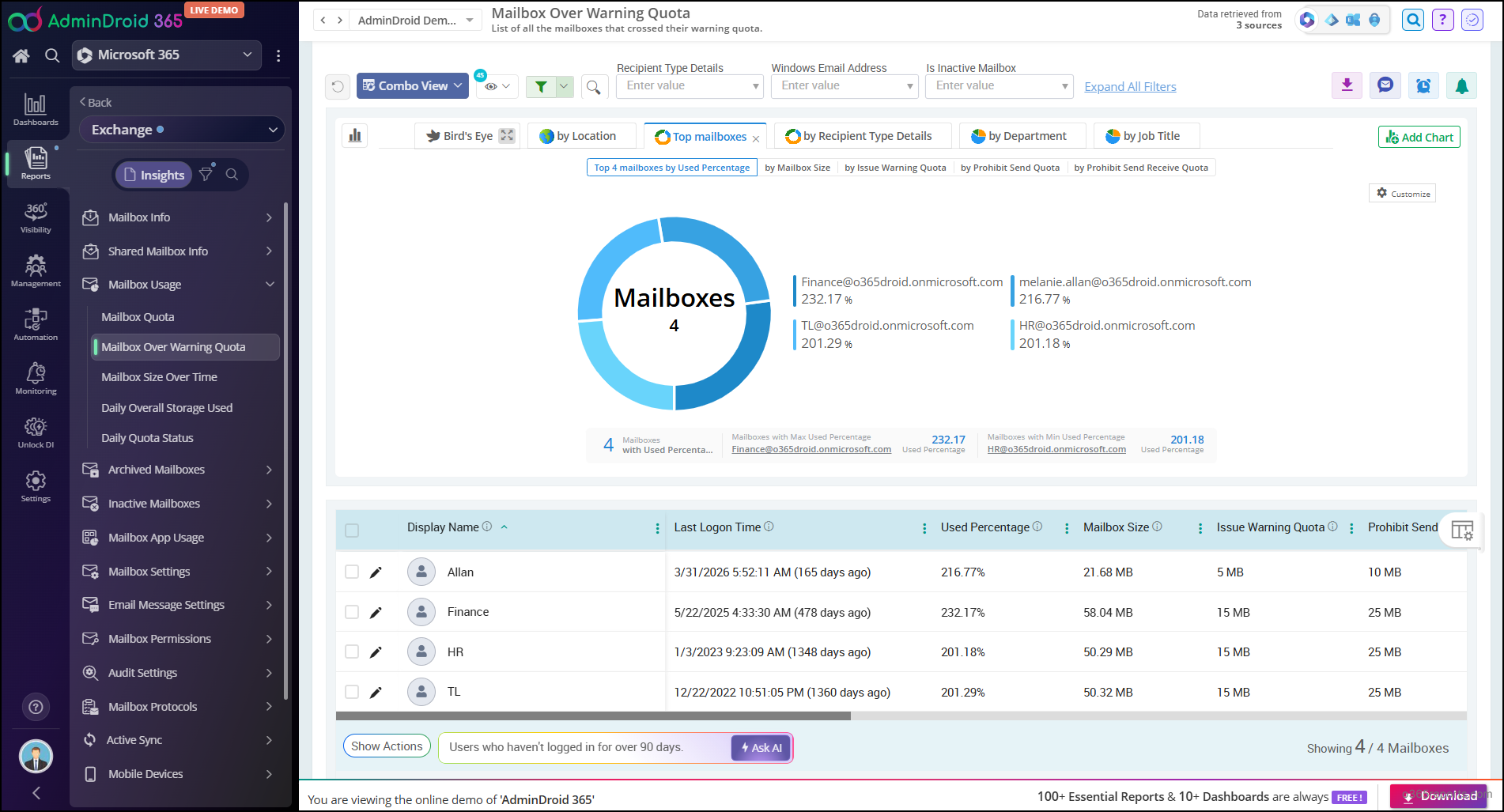Open the Management sidebar icon
The width and height of the screenshot is (1504, 812).
[x=36, y=271]
